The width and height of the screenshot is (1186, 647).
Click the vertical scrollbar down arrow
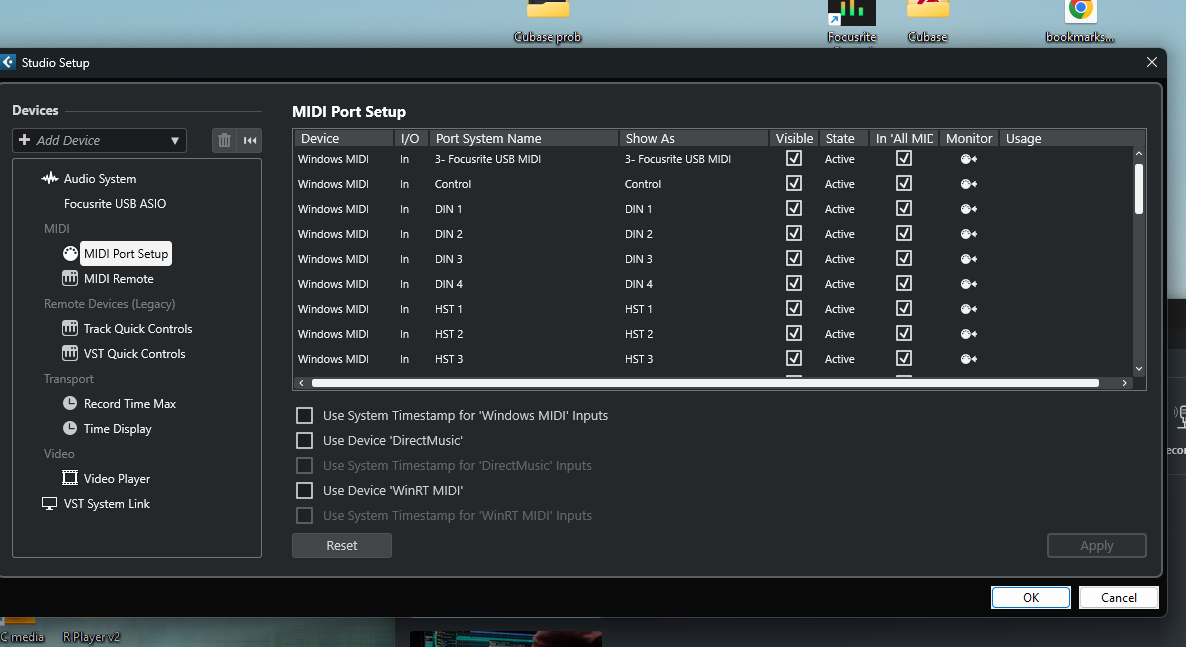click(x=1139, y=369)
